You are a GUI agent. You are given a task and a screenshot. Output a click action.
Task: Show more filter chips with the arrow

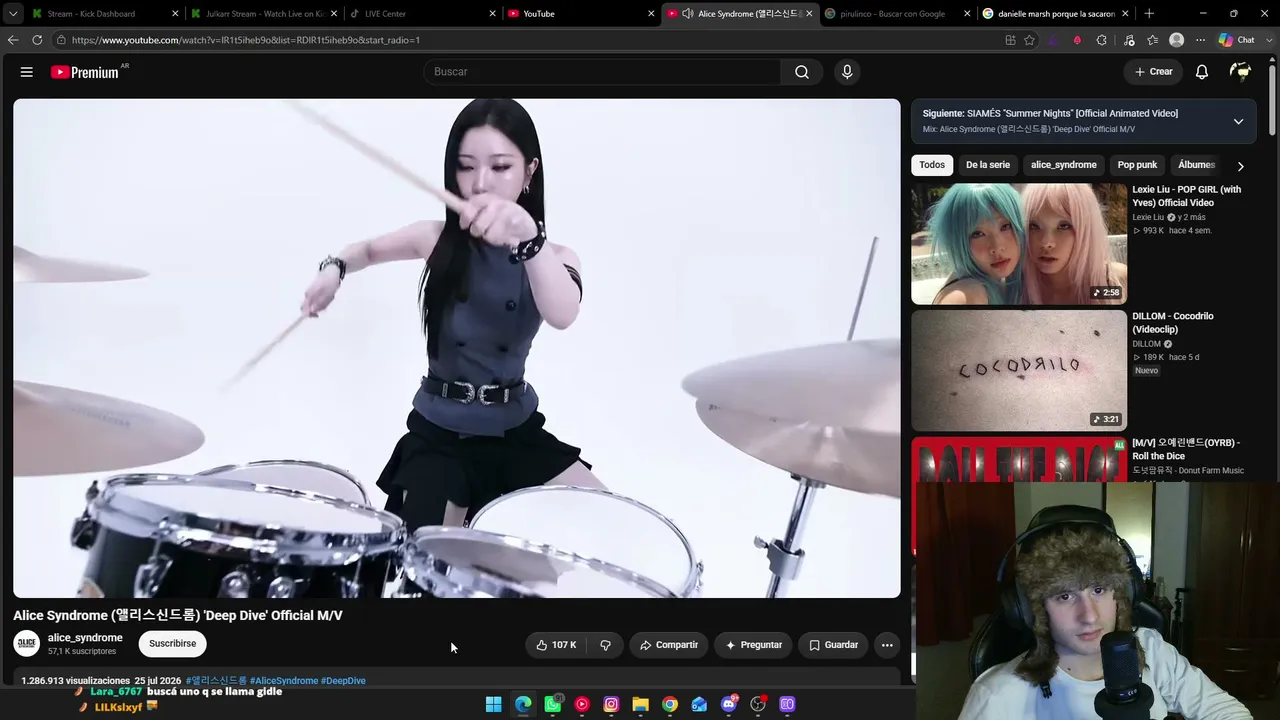pos(1240,166)
